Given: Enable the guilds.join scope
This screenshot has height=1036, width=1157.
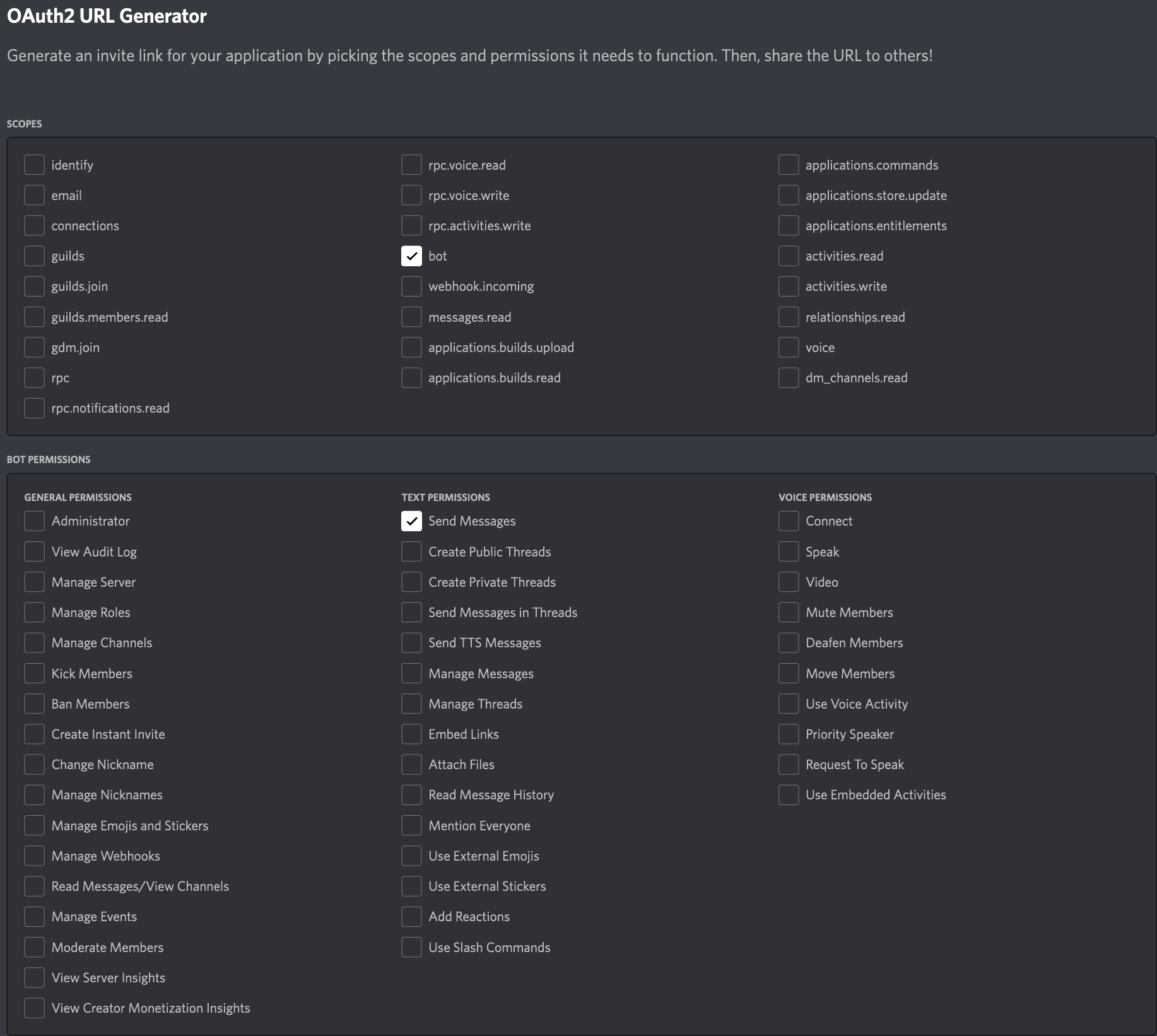Looking at the screenshot, I should click(35, 286).
